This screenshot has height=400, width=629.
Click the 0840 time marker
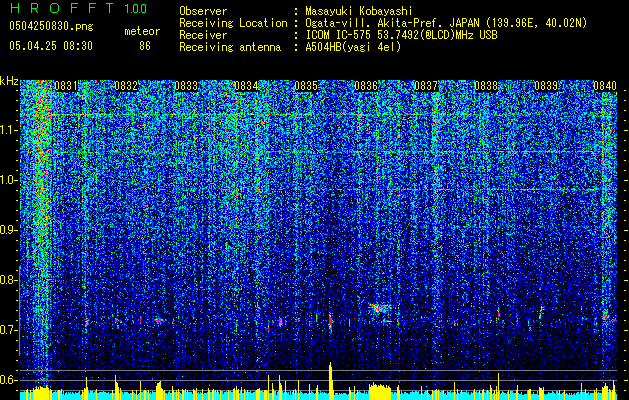pos(605,86)
